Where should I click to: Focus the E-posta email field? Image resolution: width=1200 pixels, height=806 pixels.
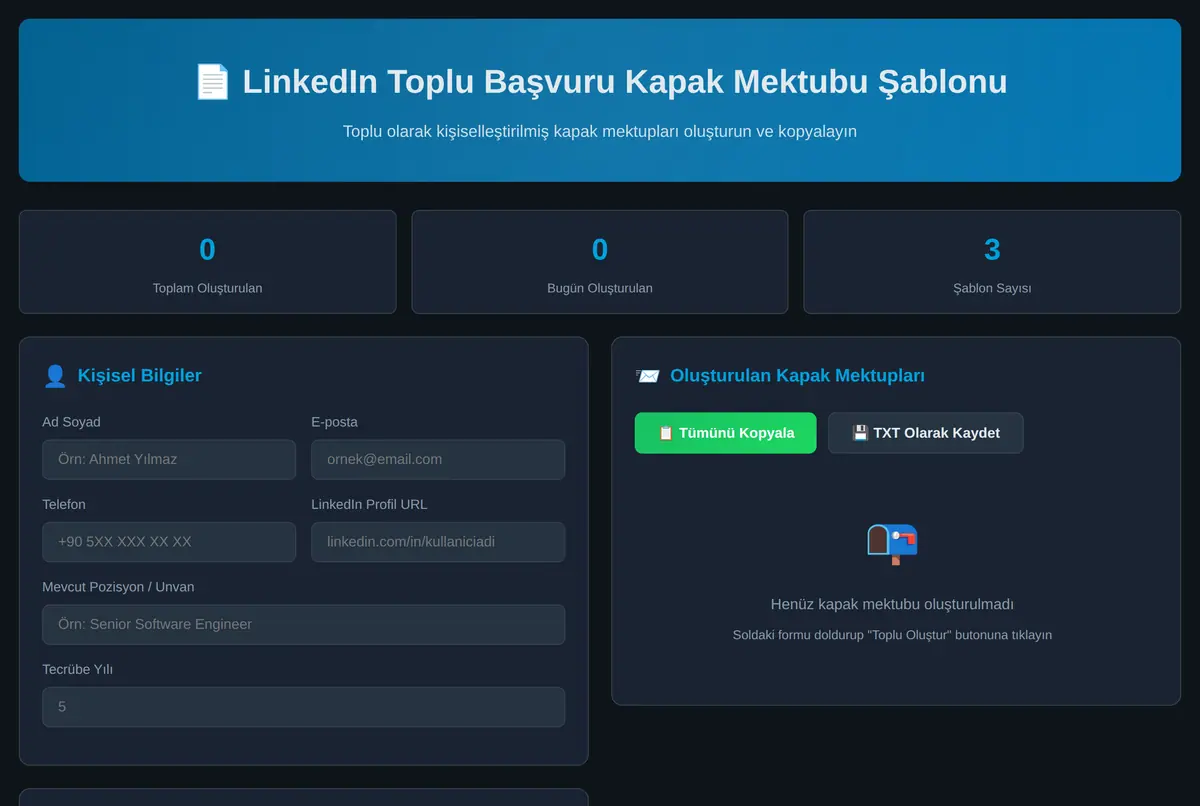pos(438,459)
